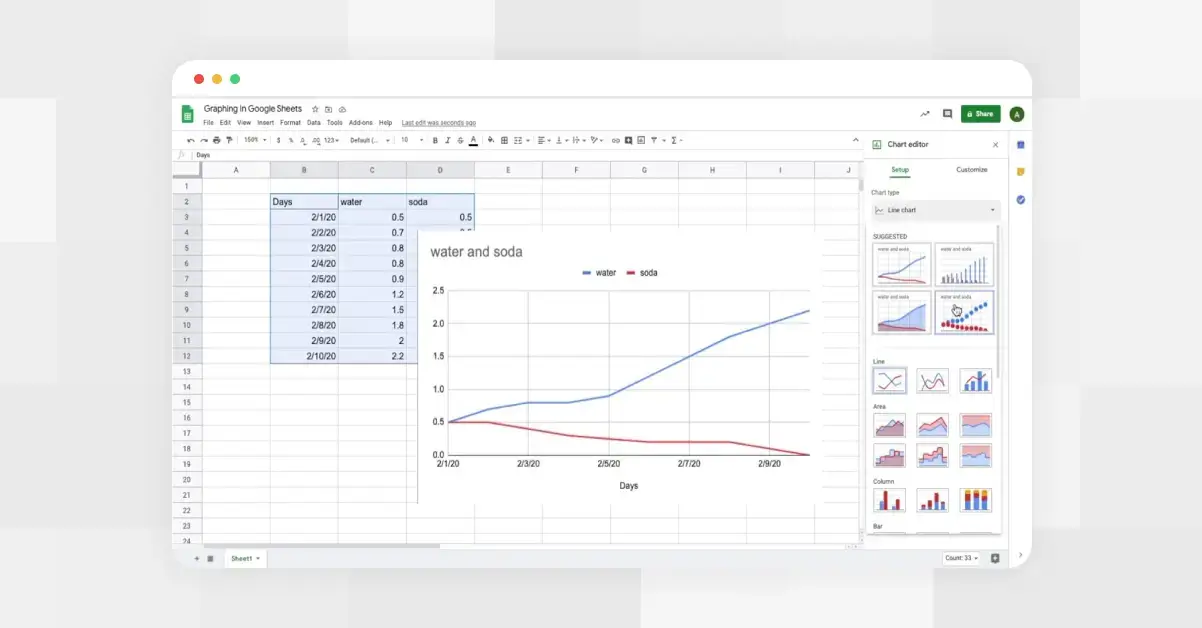The width and height of the screenshot is (1202, 628).
Task: Click the insert link icon
Action: [615, 140]
